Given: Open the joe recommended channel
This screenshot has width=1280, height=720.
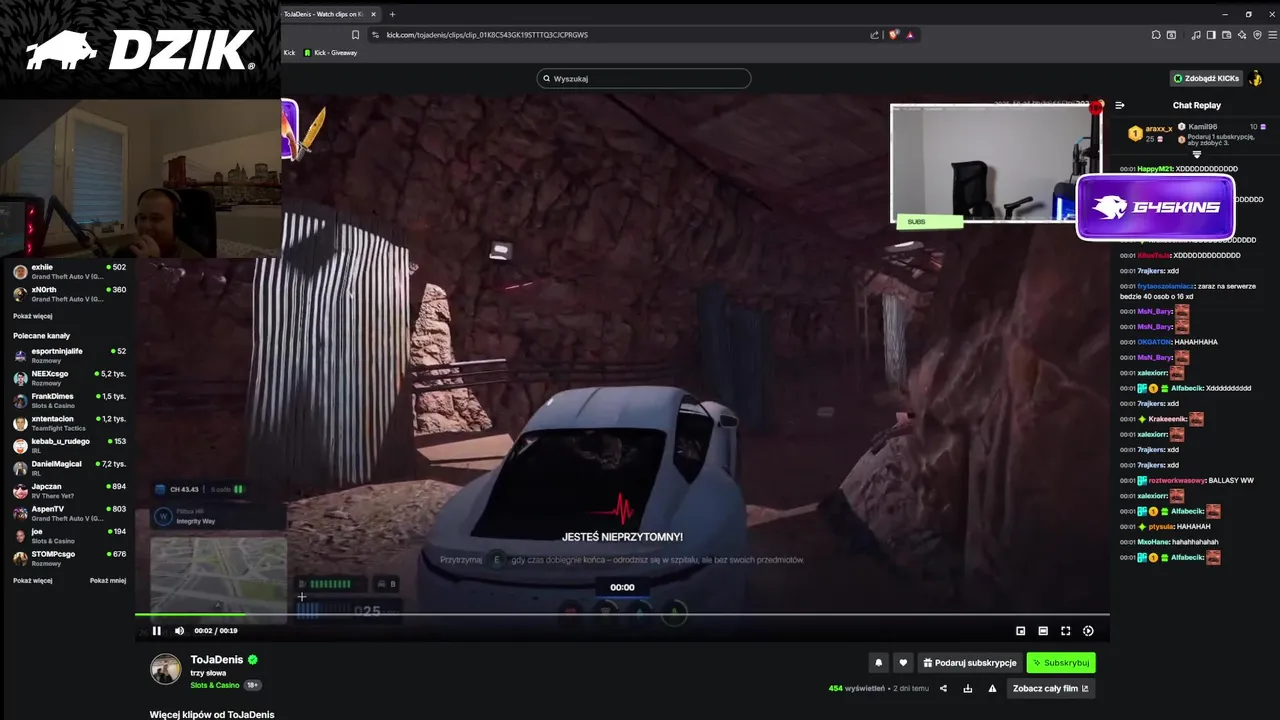Looking at the screenshot, I should 70,535.
